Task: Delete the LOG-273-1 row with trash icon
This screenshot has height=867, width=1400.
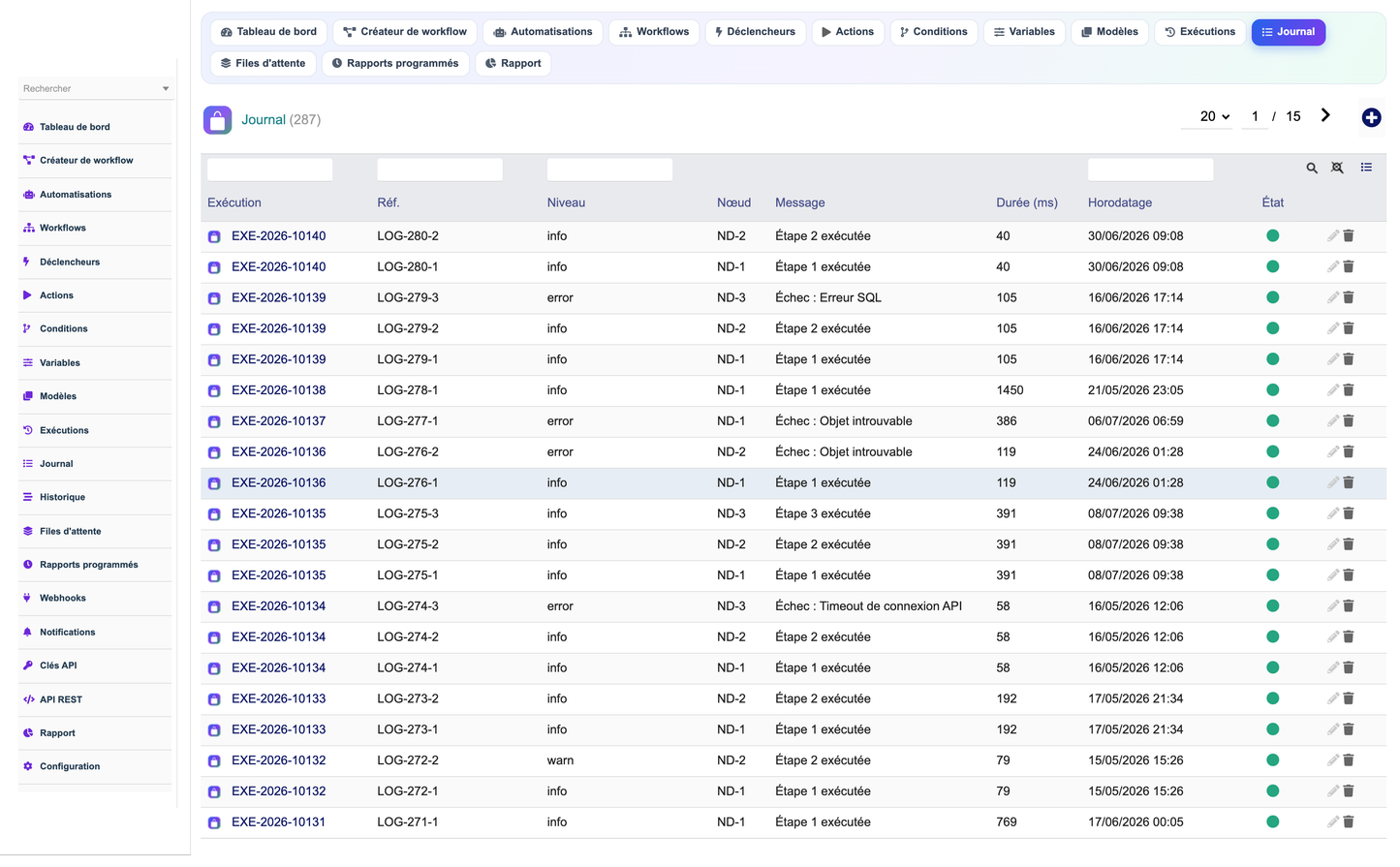Action: pos(1349,729)
